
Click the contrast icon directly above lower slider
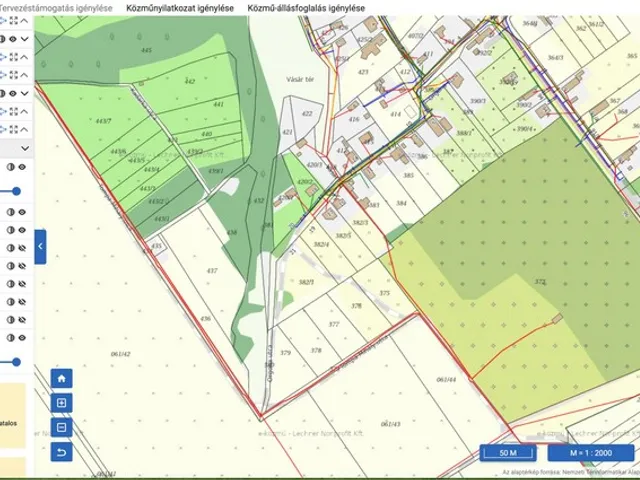point(9,339)
